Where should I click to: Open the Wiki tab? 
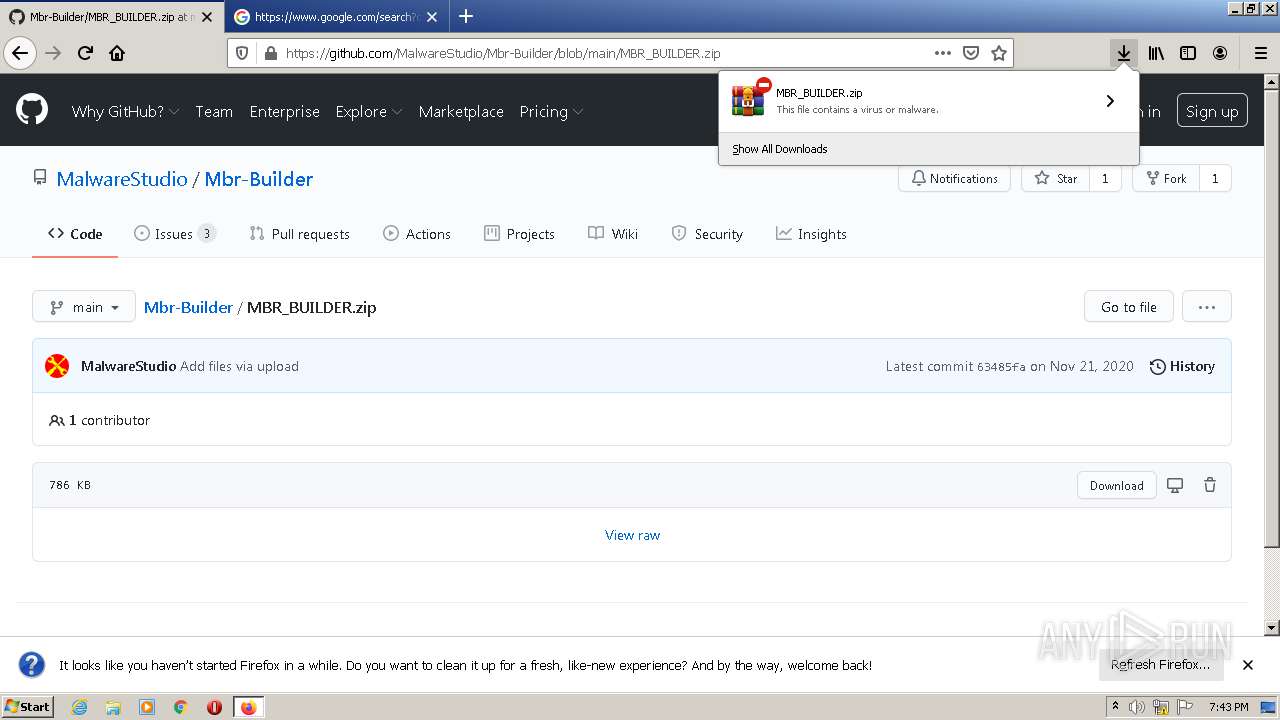(x=613, y=234)
